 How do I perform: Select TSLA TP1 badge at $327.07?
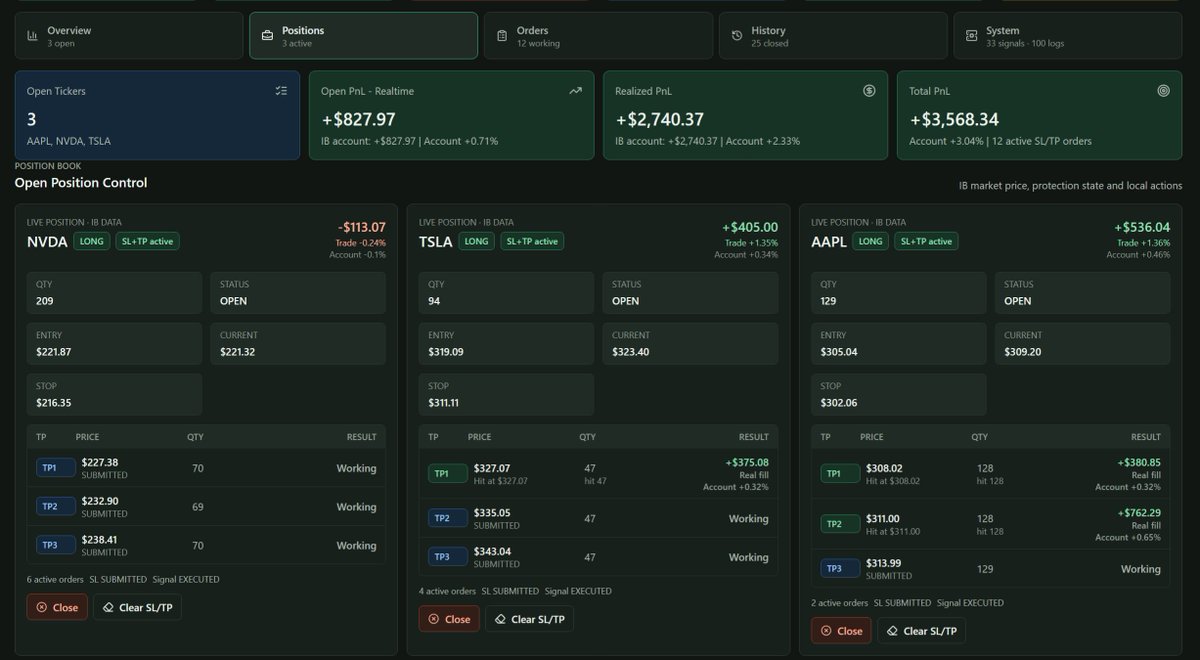[x=448, y=474]
